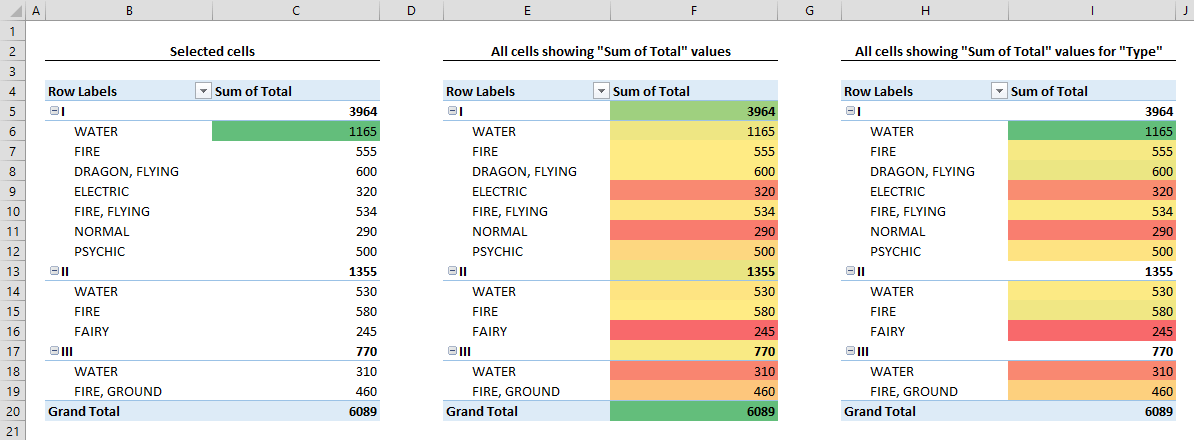The width and height of the screenshot is (1194, 440).
Task: Select column D header
Action: [x=411, y=11]
